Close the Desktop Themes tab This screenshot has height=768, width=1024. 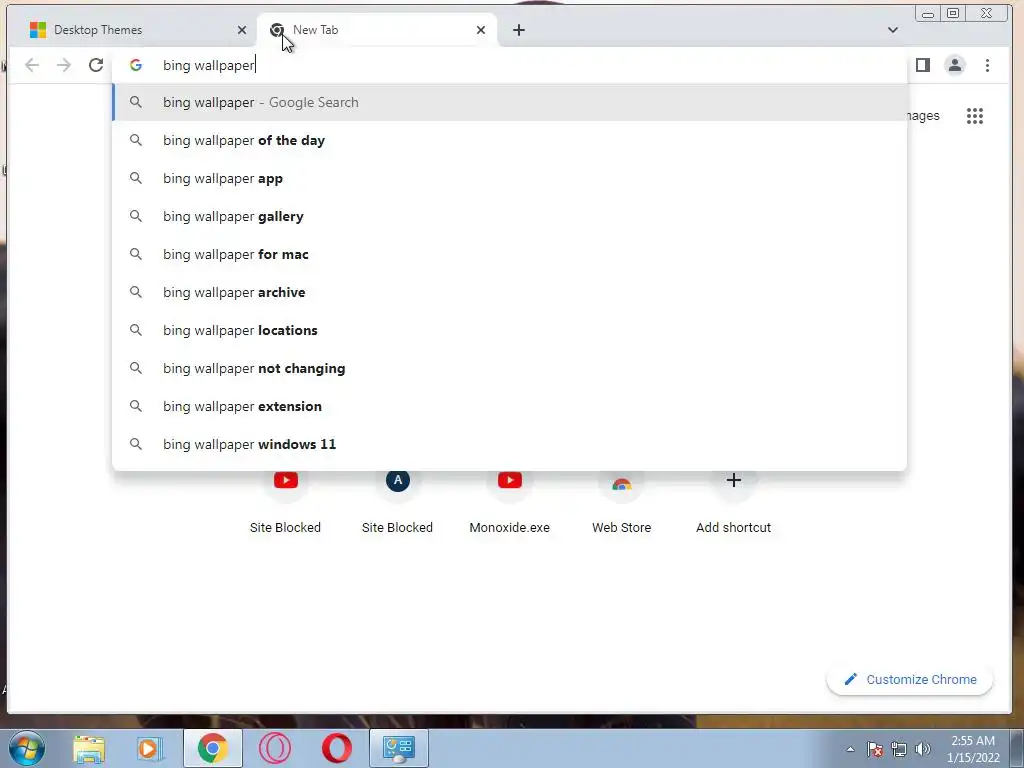[242, 30]
